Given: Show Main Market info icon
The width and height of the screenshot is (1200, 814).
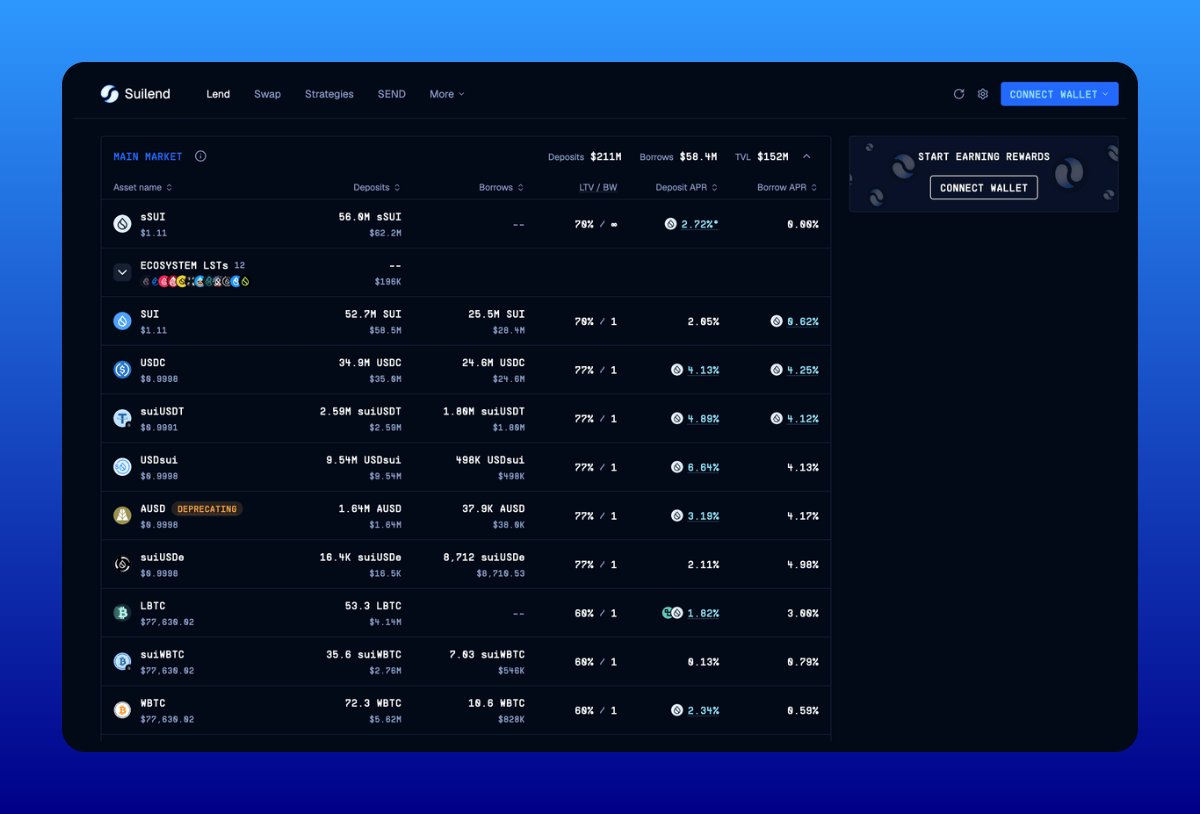Looking at the screenshot, I should click(x=200, y=156).
